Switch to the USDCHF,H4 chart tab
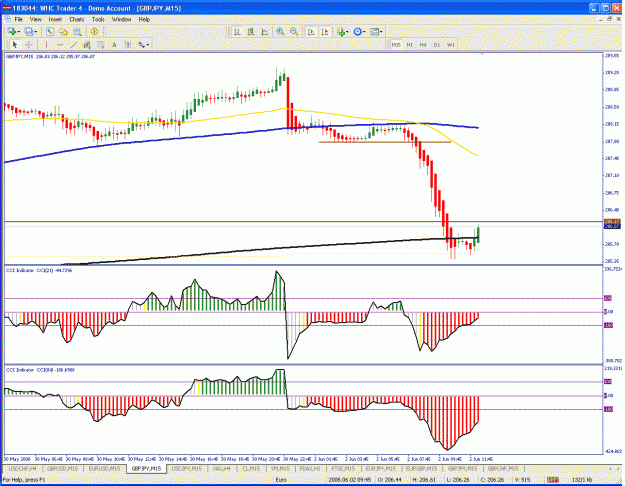Image resolution: width=625 pixels, height=486 pixels. 22,468
